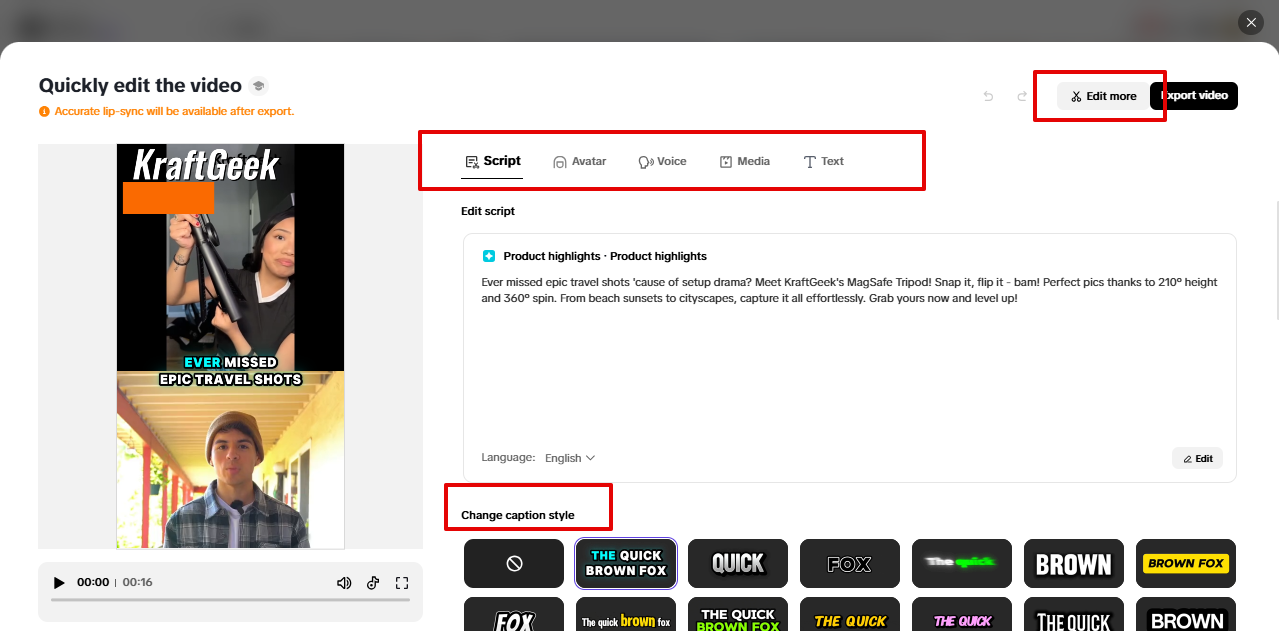The height and width of the screenshot is (640, 1279).
Task: Click inside the script text paragraph
Action: click(x=849, y=290)
